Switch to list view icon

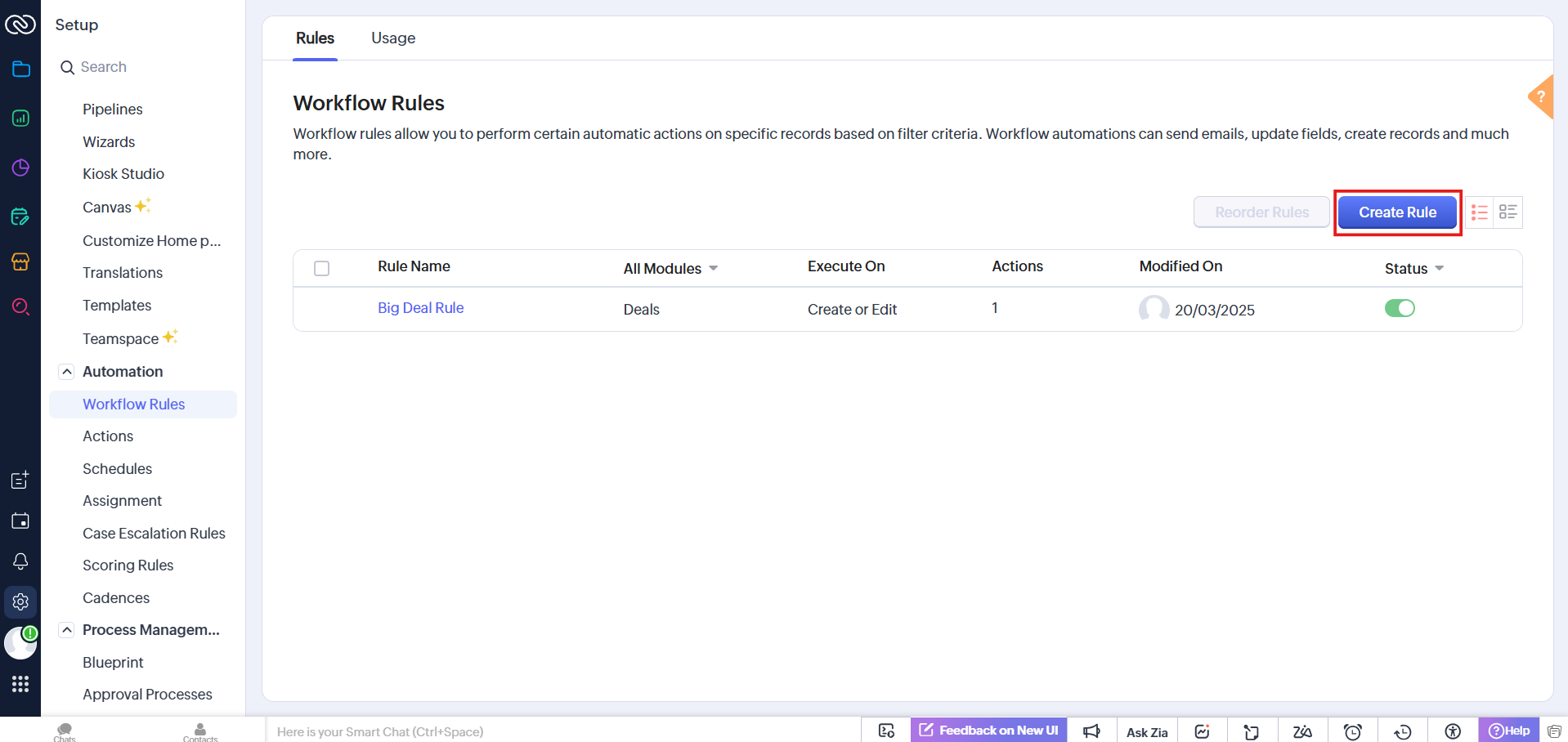[x=1479, y=212]
